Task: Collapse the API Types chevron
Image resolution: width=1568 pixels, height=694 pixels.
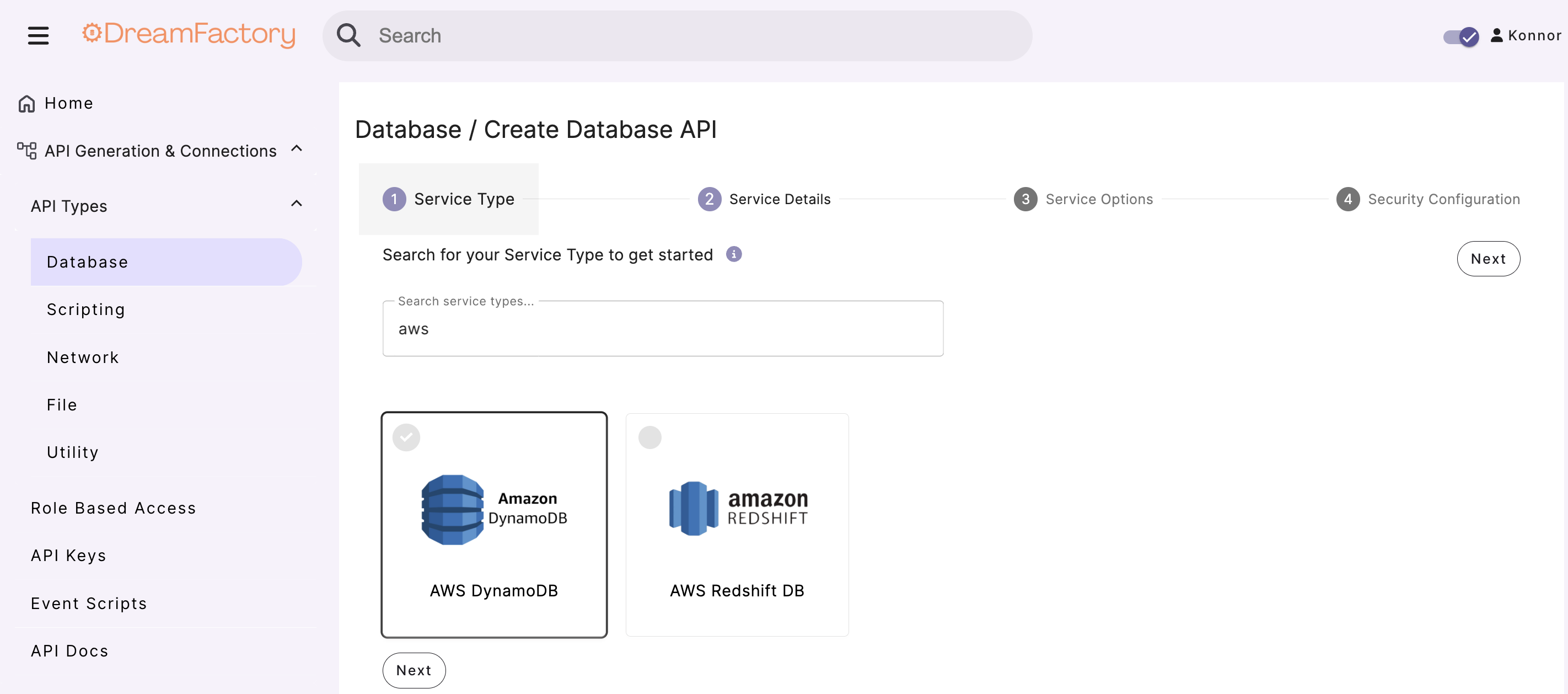Action: coord(297,204)
